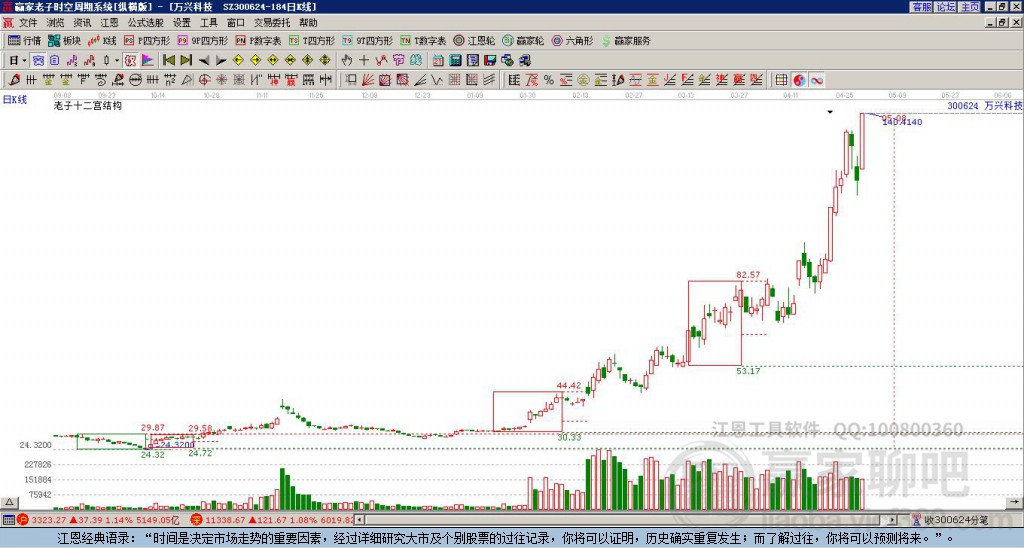This screenshot has height=548, width=1024.
Task: Click the Shenzhen index 11338.67 status entry
Action: (x=272, y=520)
